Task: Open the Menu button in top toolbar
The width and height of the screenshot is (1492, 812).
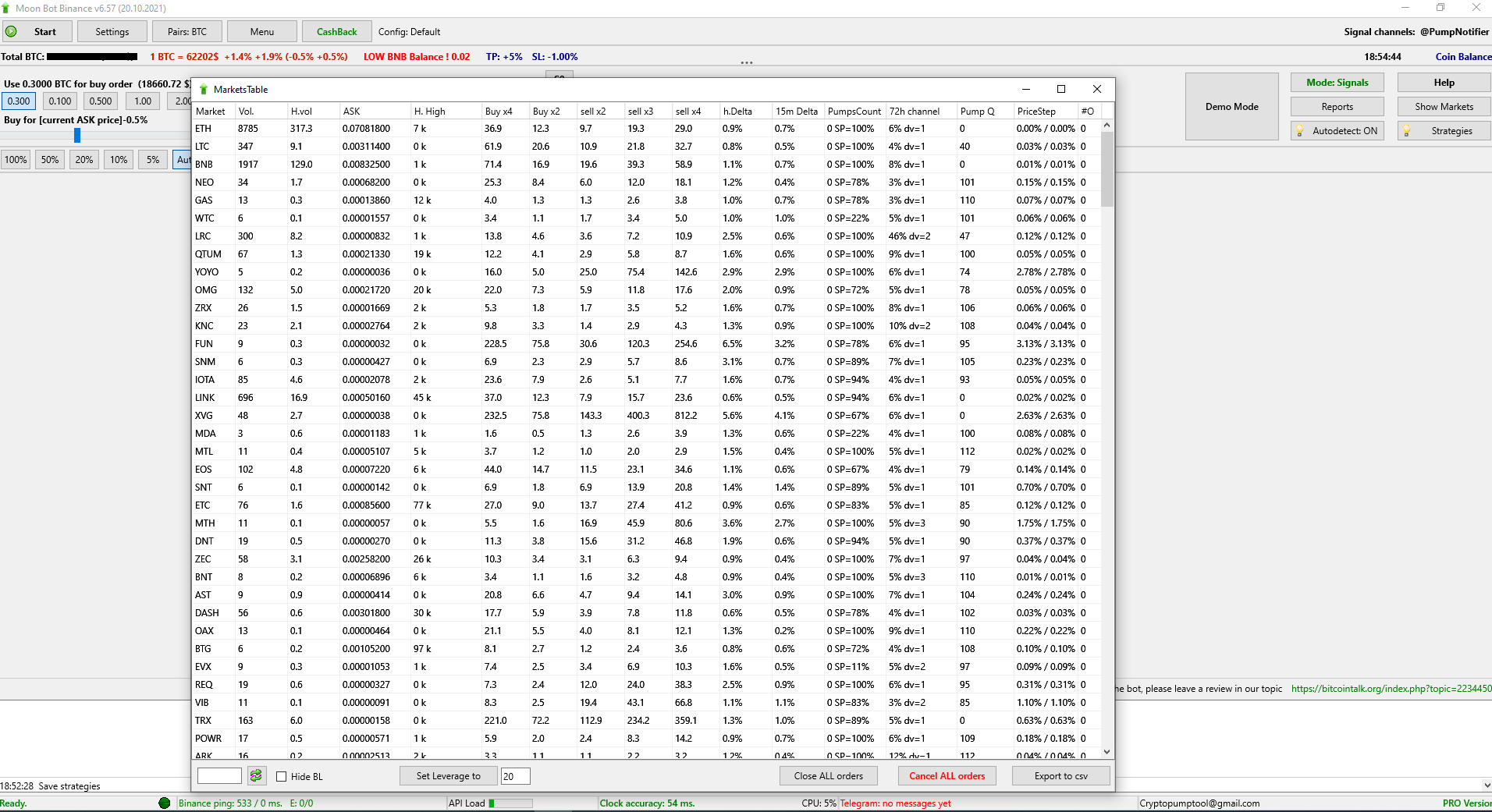Action: (262, 32)
